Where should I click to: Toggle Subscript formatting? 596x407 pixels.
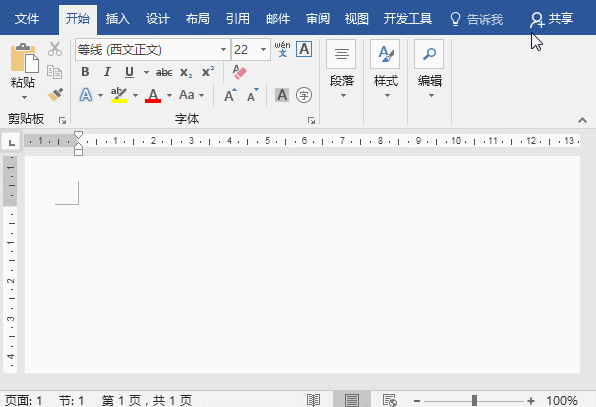[186, 72]
